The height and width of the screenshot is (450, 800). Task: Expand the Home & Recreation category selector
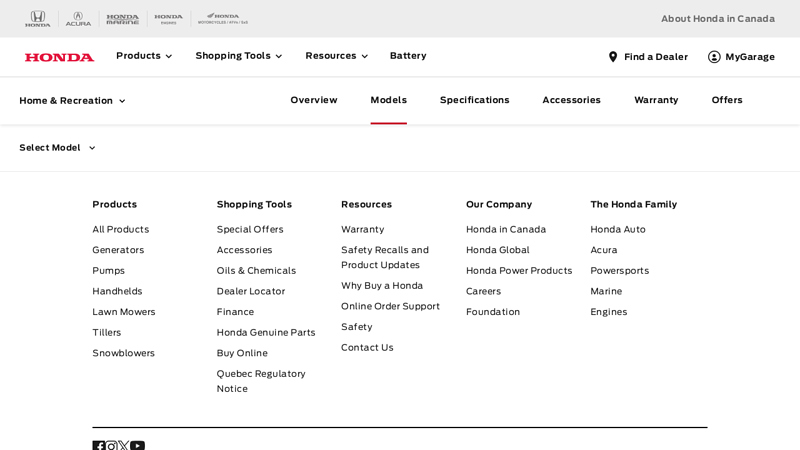click(x=72, y=101)
